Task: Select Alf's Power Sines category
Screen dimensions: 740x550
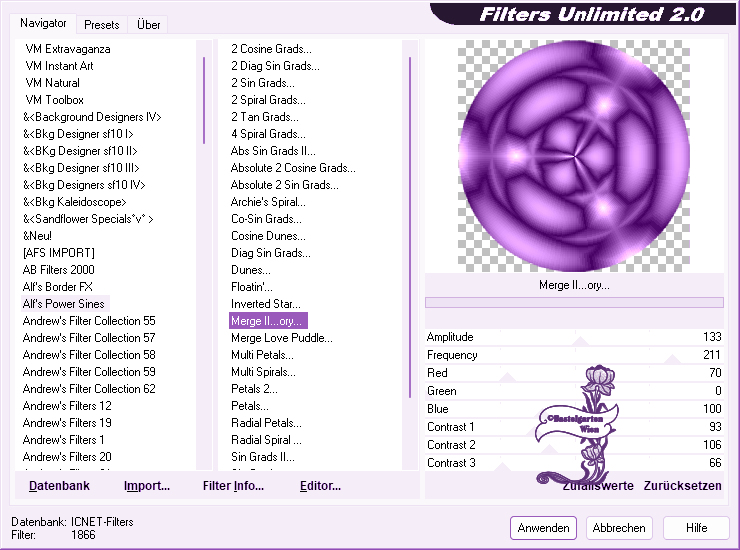Action: (x=63, y=304)
